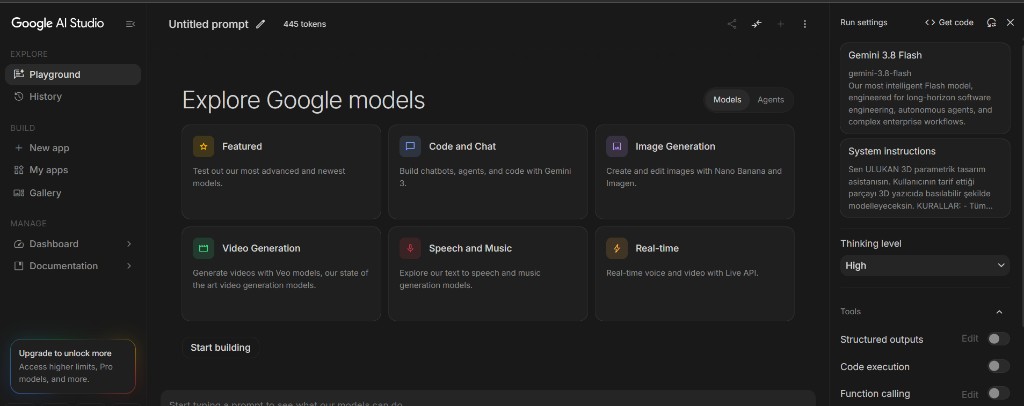The image size is (1024, 406).
Task: Click the Explore Google models heading
Action: pos(303,101)
